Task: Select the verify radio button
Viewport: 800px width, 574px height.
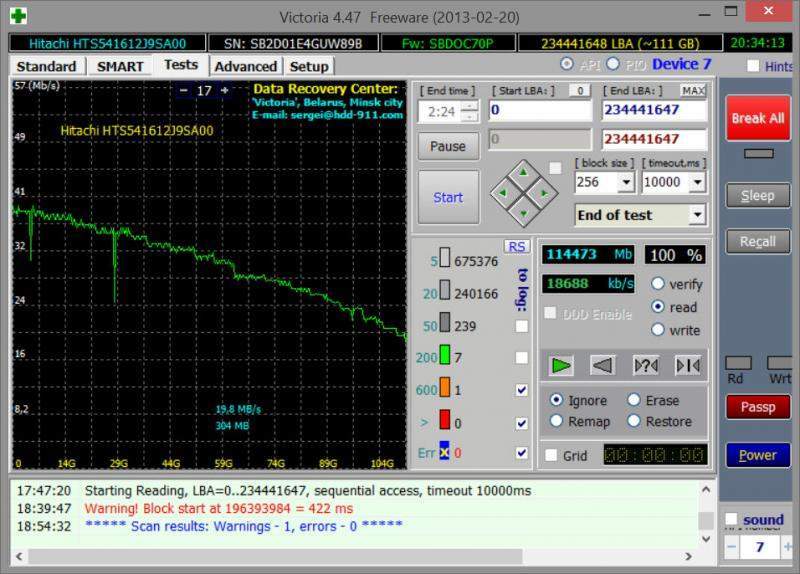Action: [x=658, y=284]
